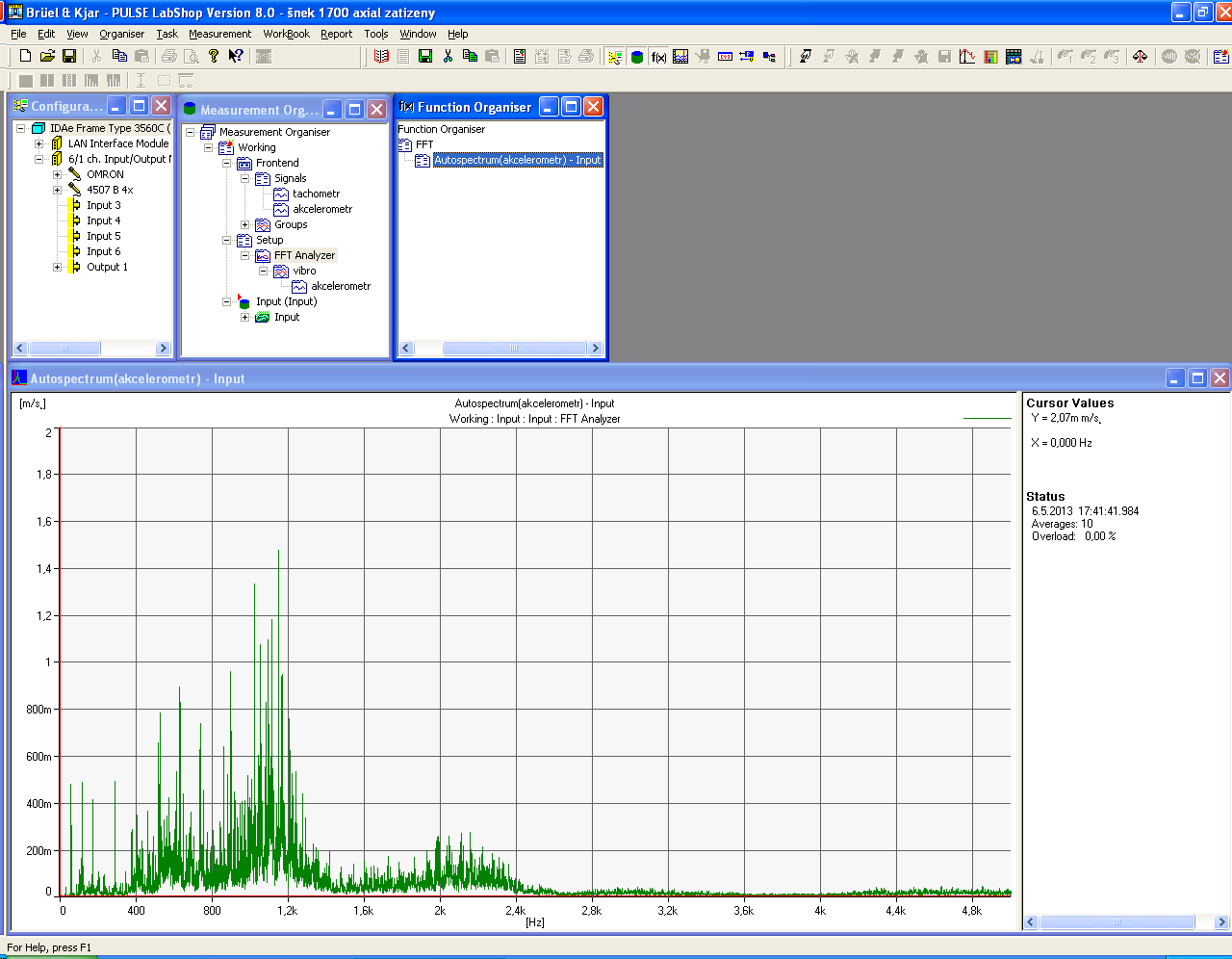Viewport: 1232px width, 959px height.
Task: Collapse the Frontend node
Action: point(227,163)
